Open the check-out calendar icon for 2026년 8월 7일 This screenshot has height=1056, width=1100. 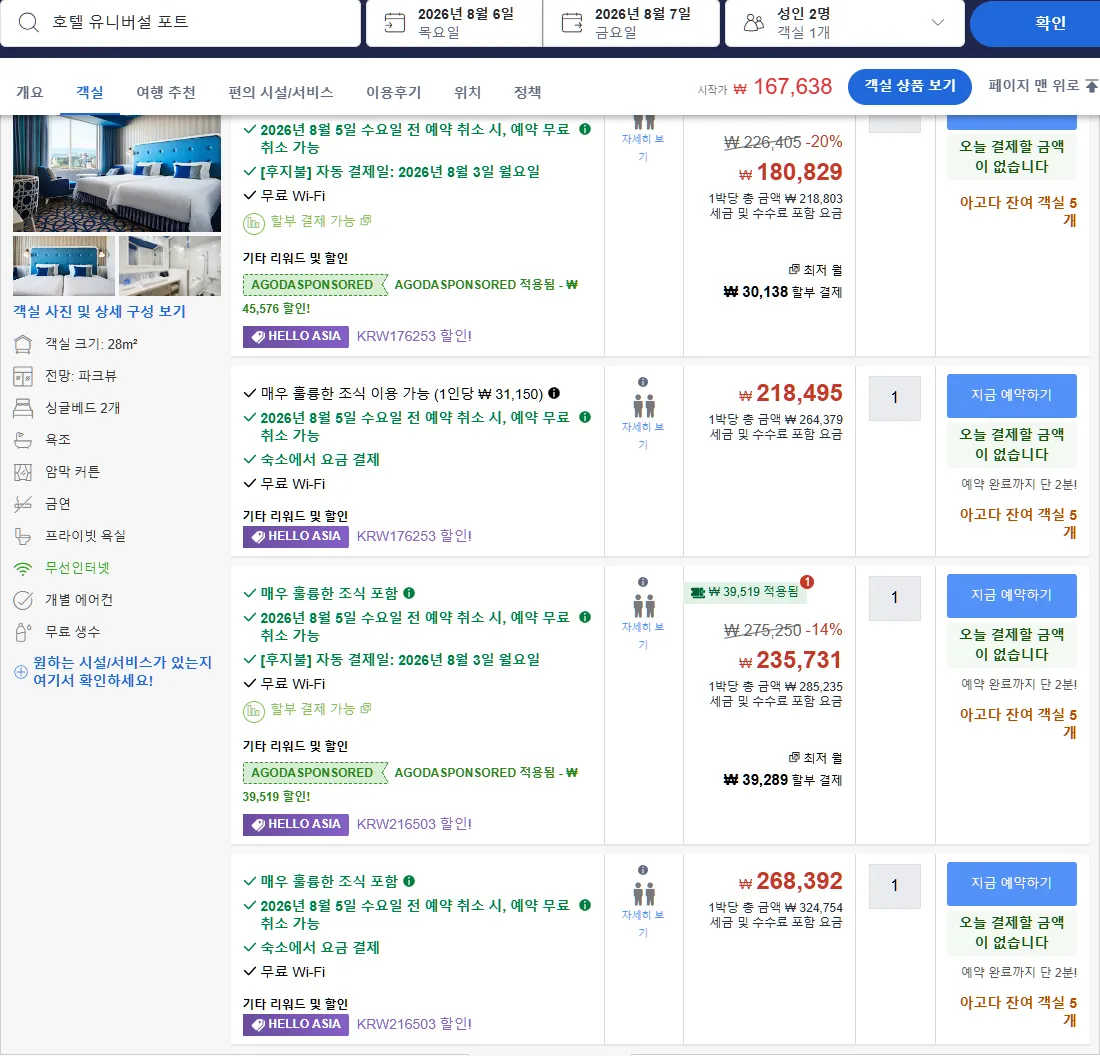(x=572, y=22)
